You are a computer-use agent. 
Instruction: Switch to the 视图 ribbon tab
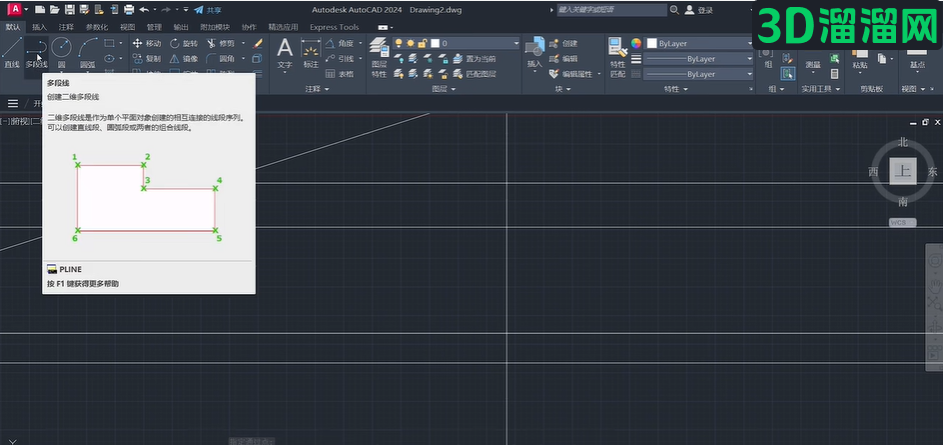pyautogui.click(x=127, y=27)
